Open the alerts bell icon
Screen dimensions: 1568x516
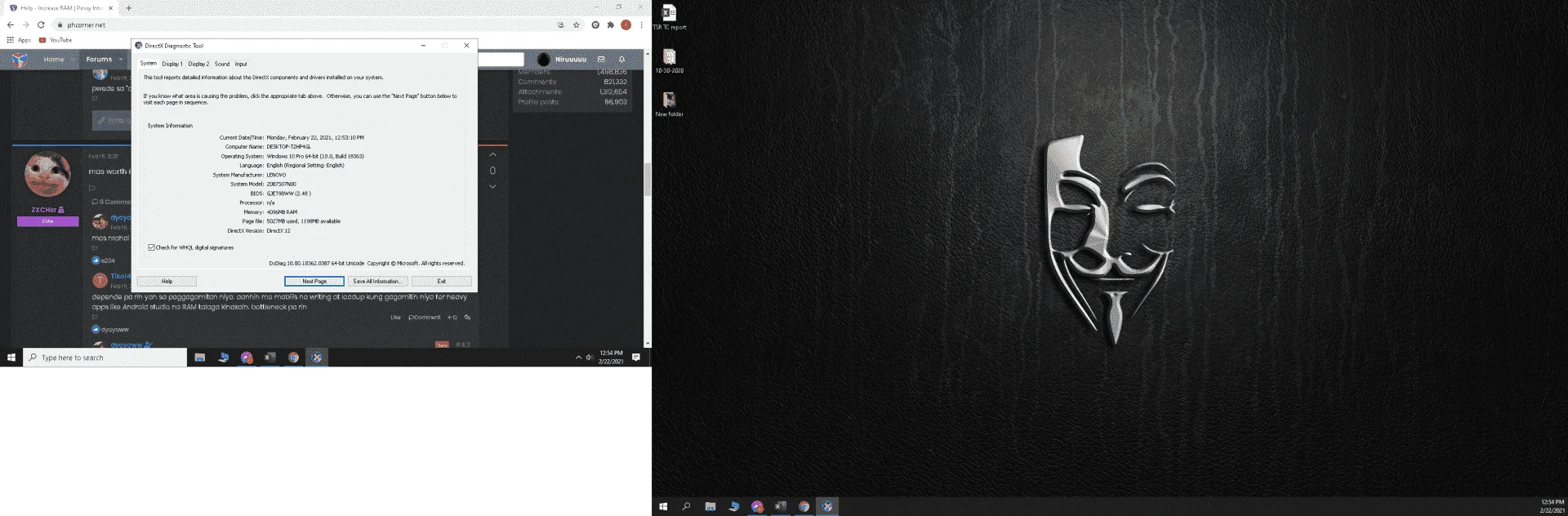point(621,60)
